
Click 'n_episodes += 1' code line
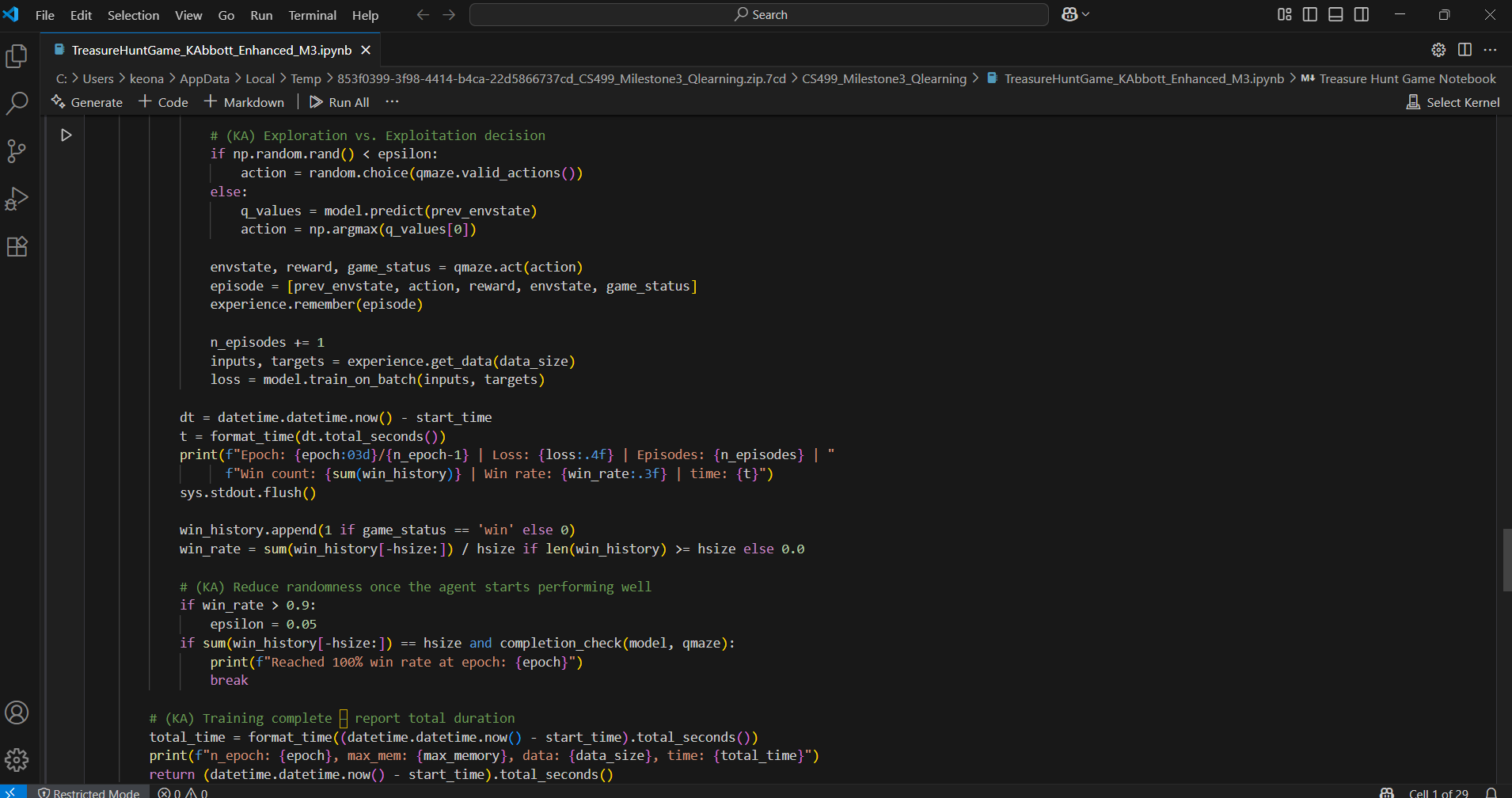pyautogui.click(x=268, y=342)
